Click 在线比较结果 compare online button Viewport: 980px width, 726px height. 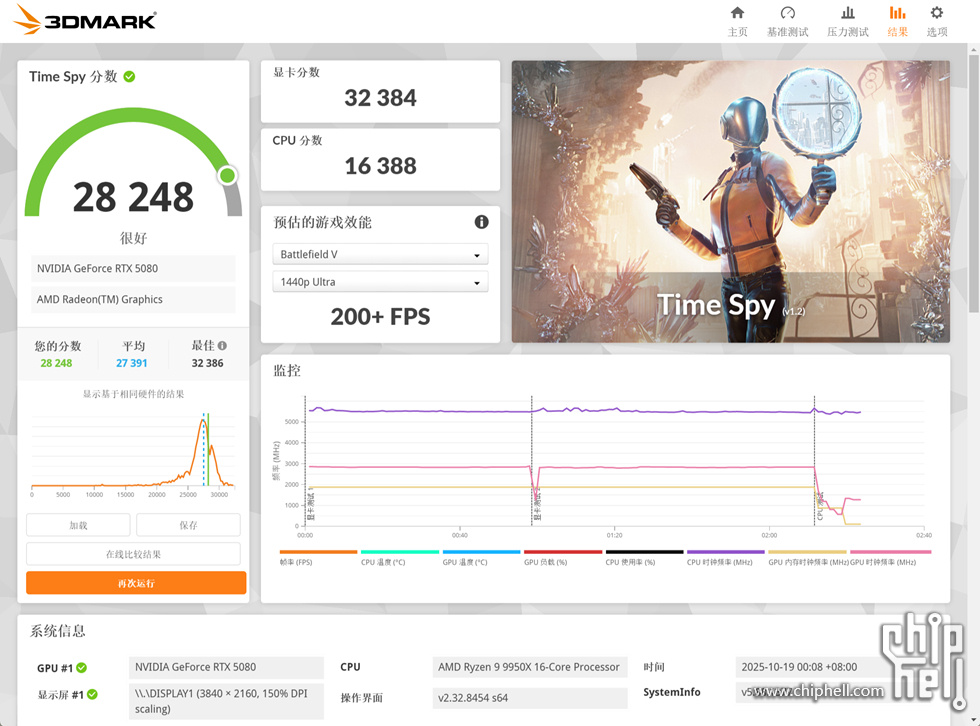coord(133,554)
